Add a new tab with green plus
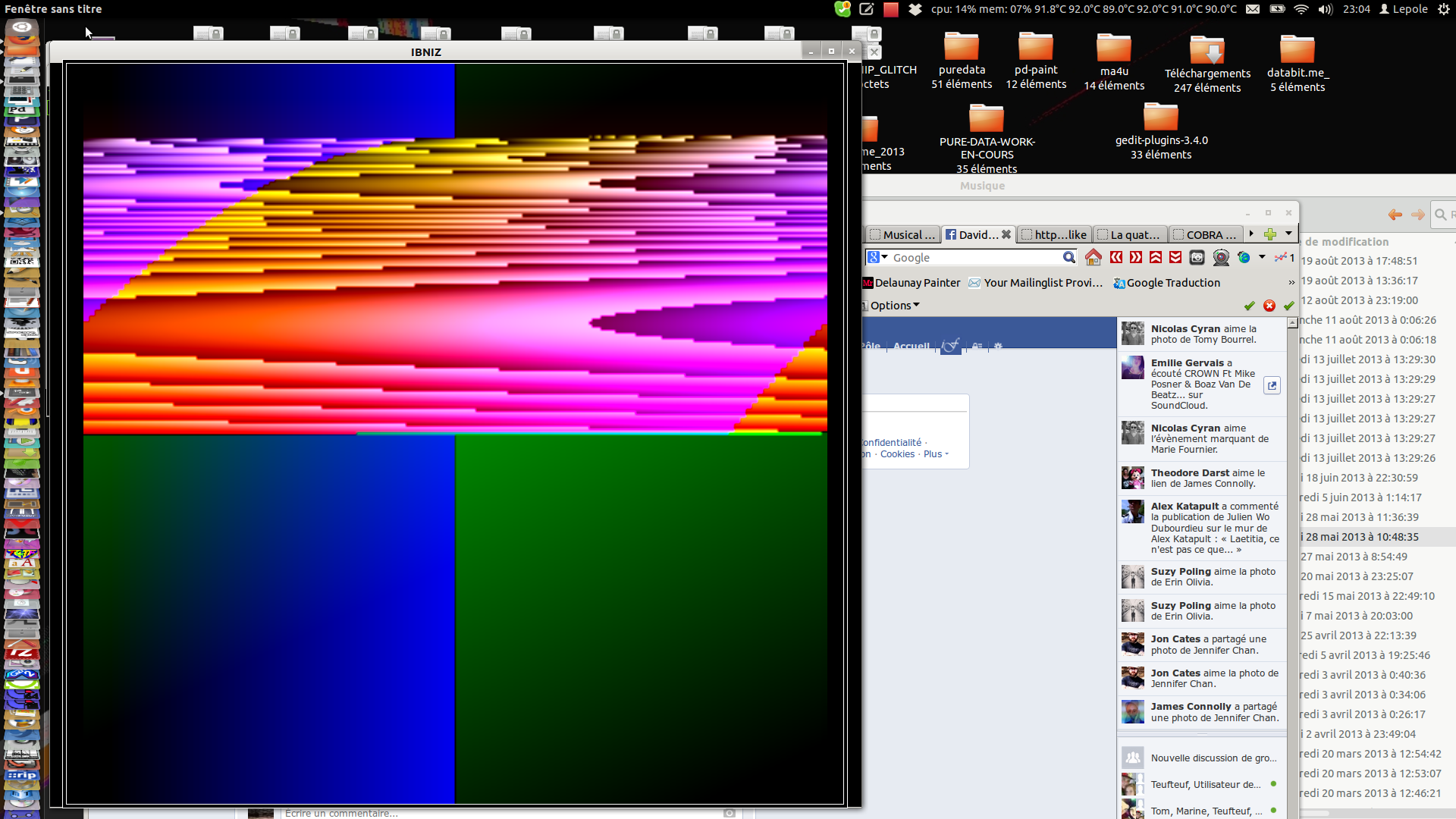Image resolution: width=1456 pixels, height=819 pixels. [1270, 234]
